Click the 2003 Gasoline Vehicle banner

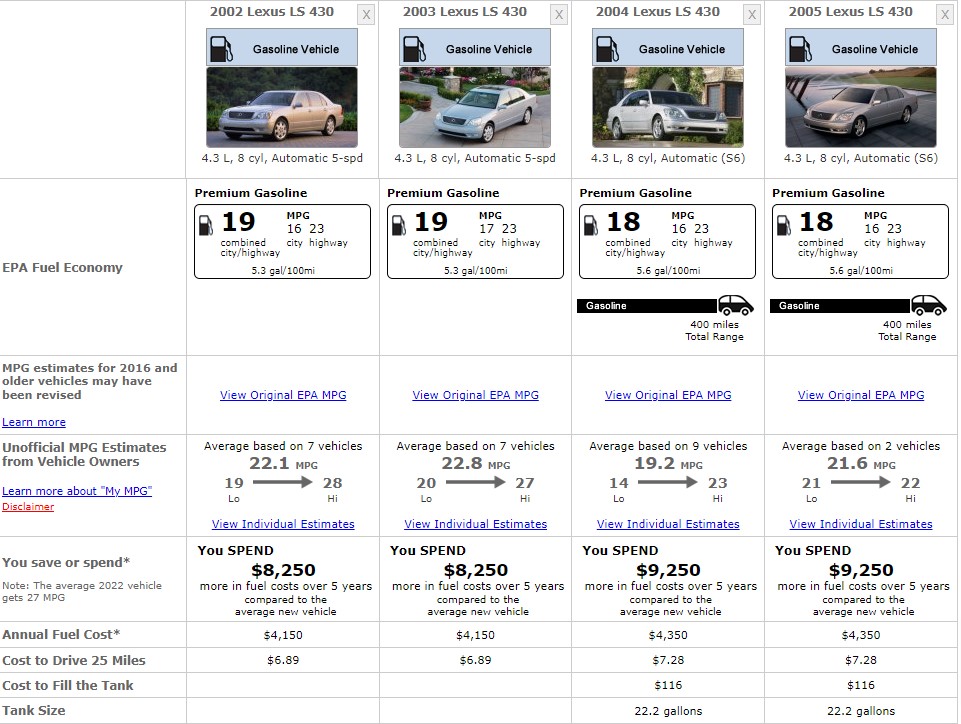click(x=475, y=47)
